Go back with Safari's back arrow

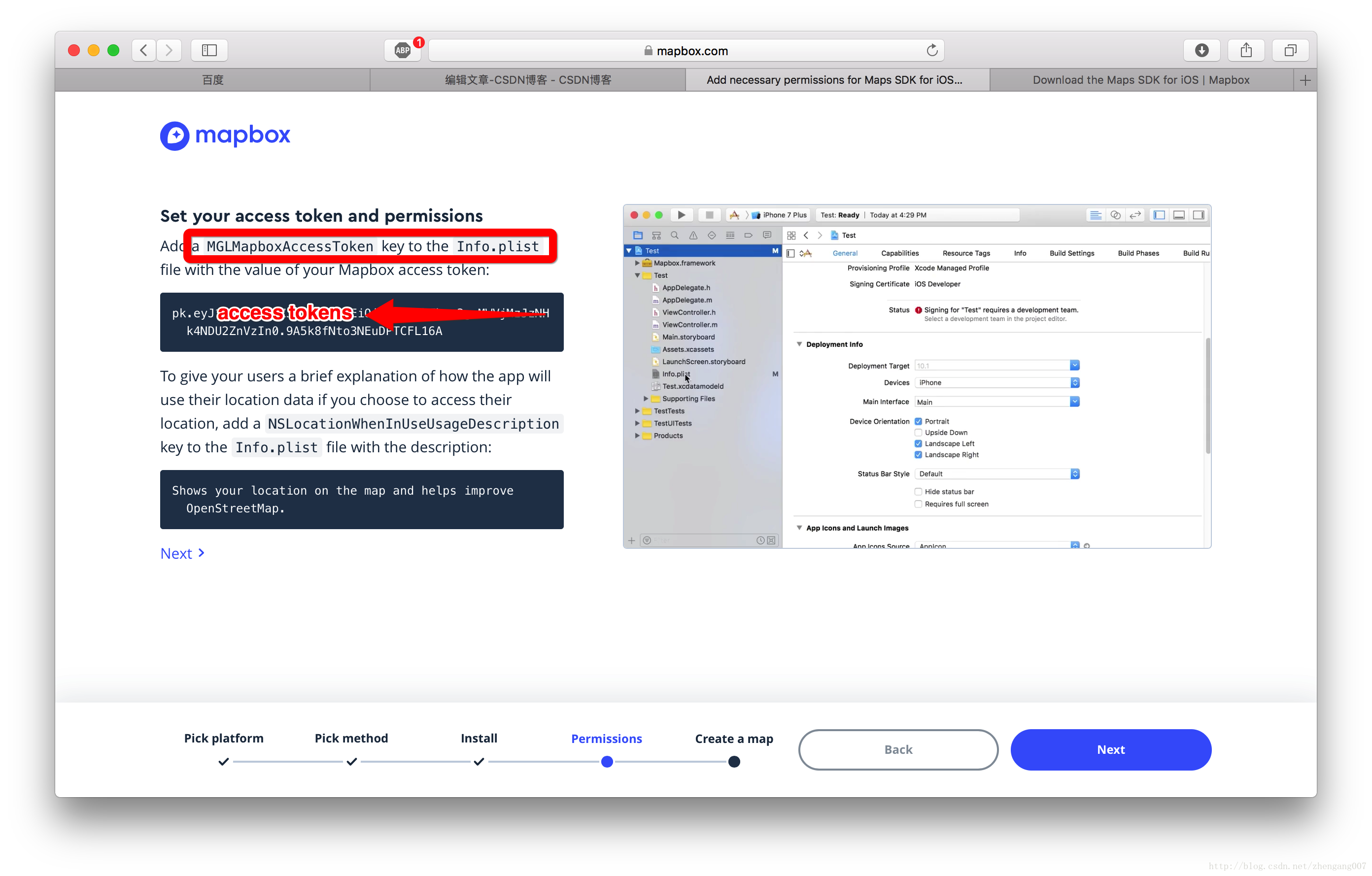tap(144, 50)
